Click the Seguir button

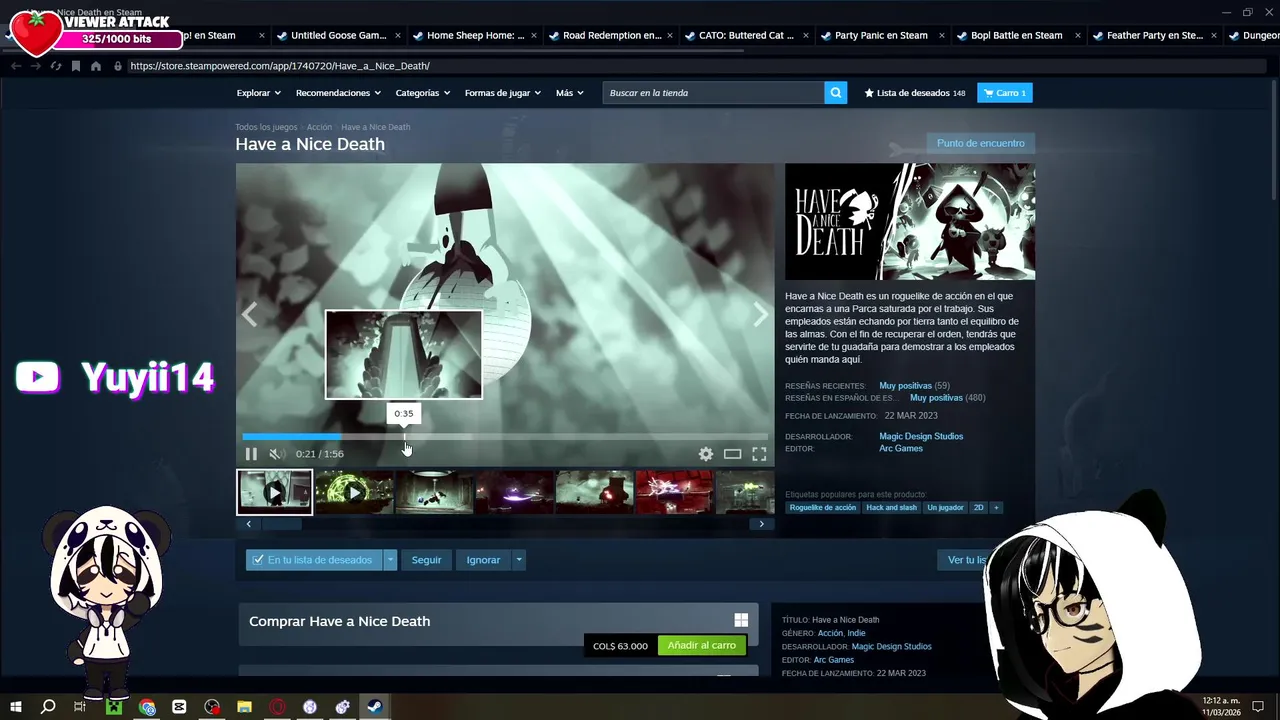click(x=426, y=560)
